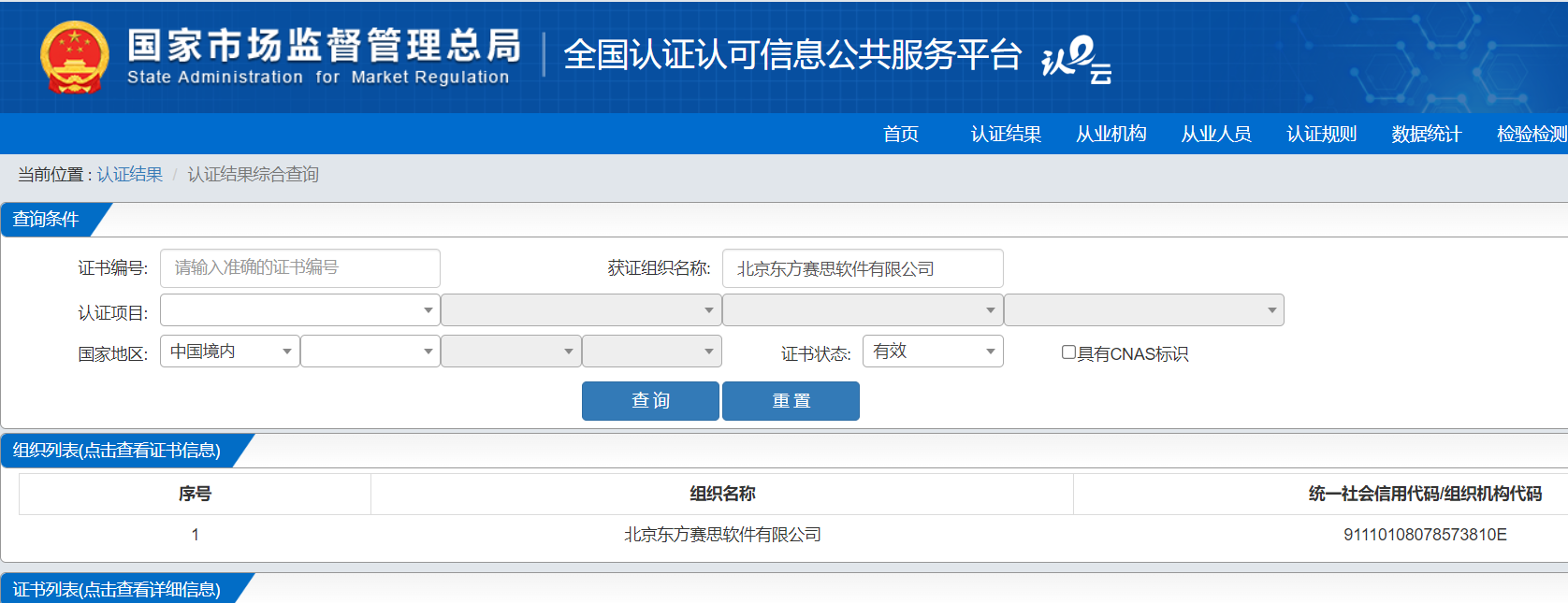
Task: Tick the 具有CNAS标识 checkbox
Action: (1068, 352)
